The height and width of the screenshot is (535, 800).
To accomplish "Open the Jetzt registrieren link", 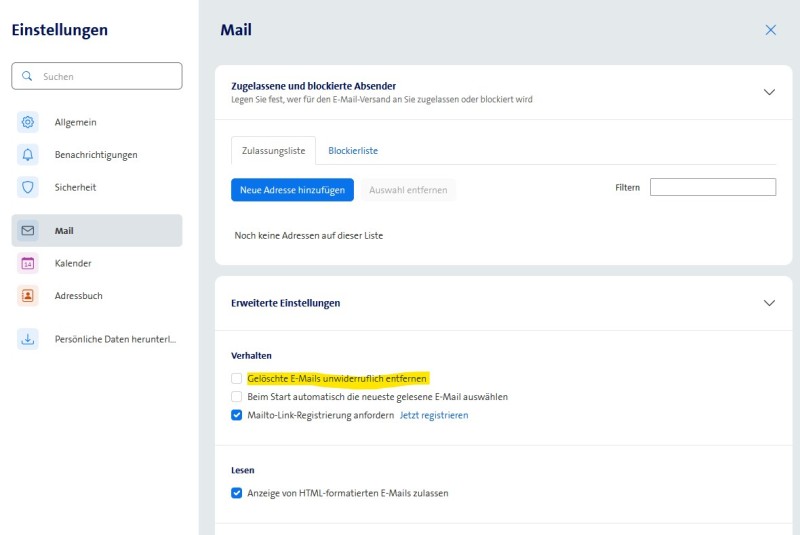I will (x=434, y=415).
